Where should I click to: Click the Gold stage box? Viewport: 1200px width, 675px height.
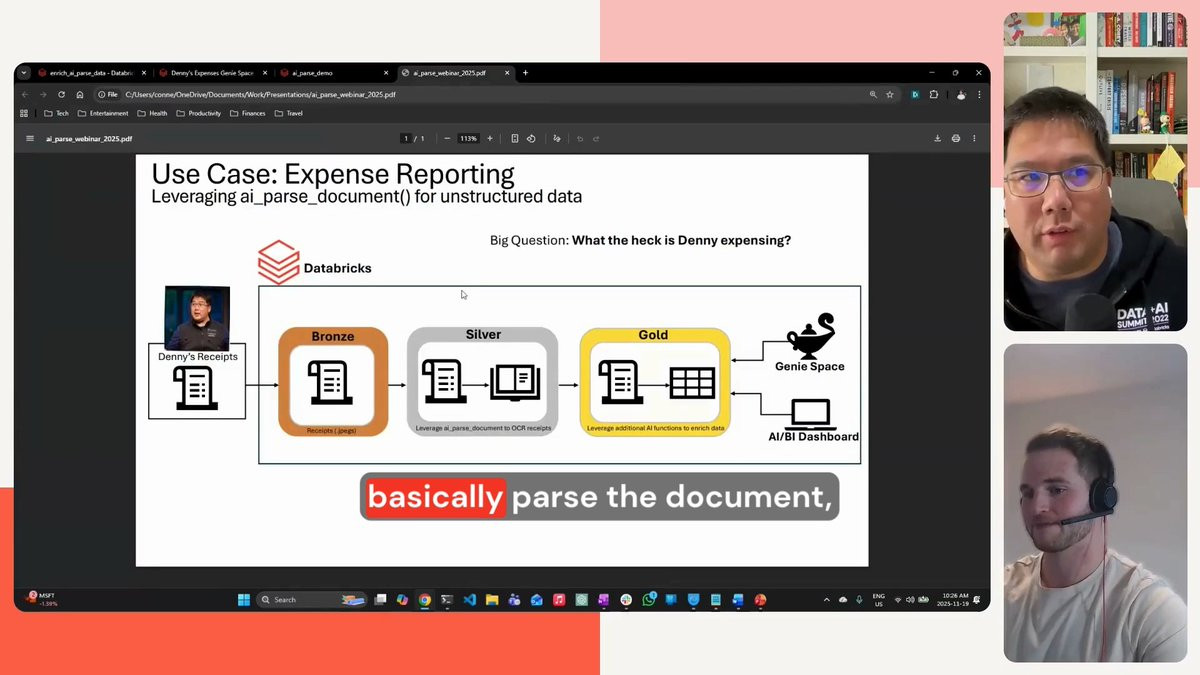[x=655, y=382]
